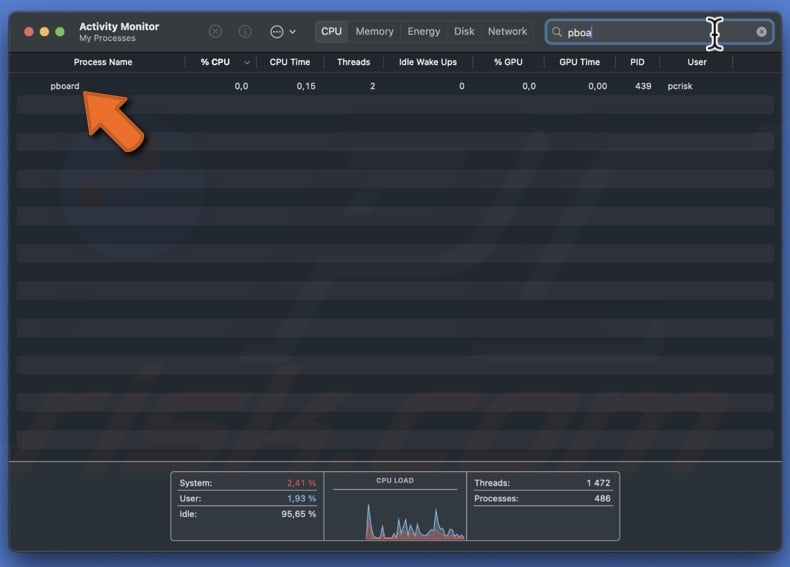
Task: Click the GPU Time value 0,00
Action: pos(598,86)
